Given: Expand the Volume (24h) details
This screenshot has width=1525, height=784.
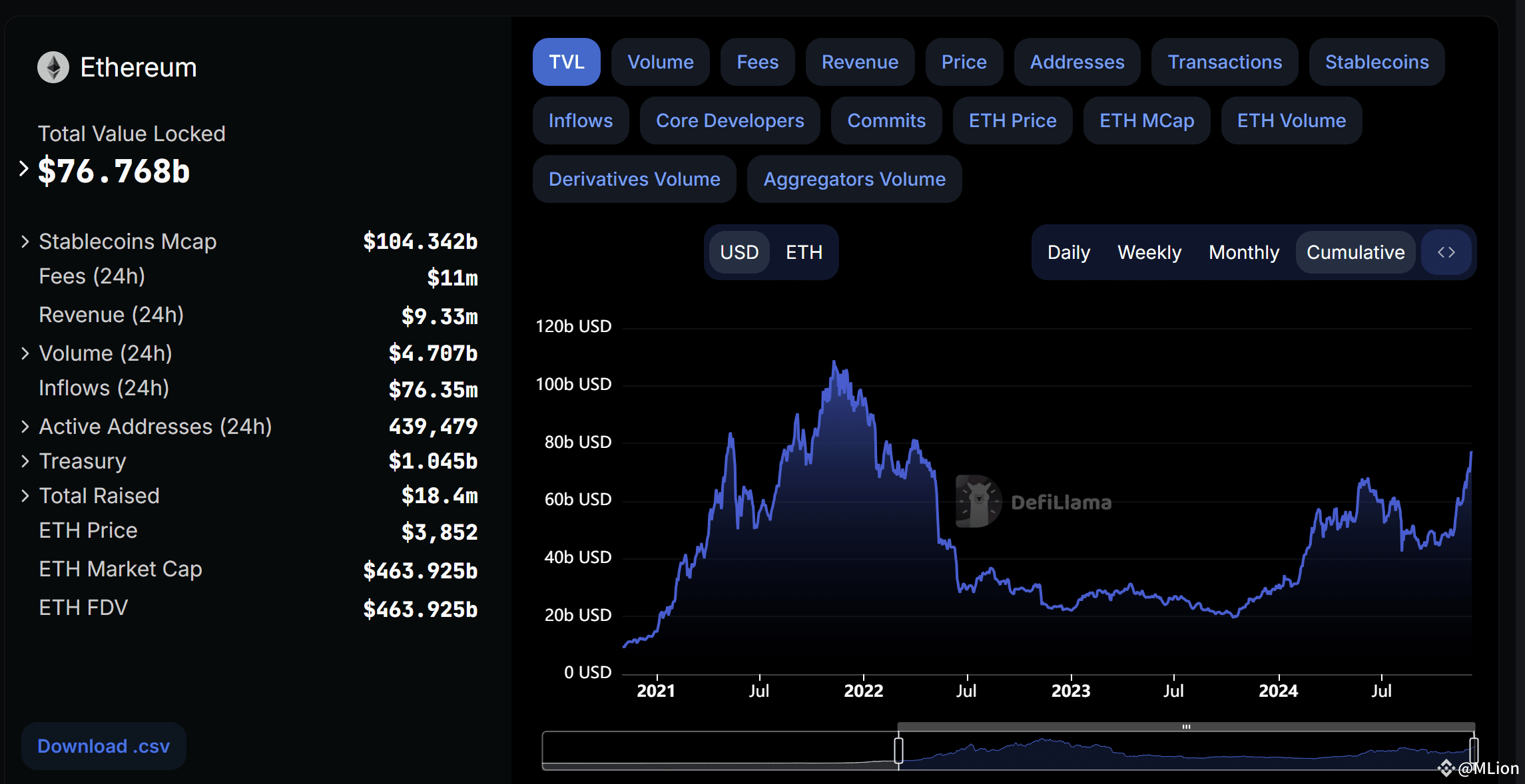Looking at the screenshot, I should (25, 353).
